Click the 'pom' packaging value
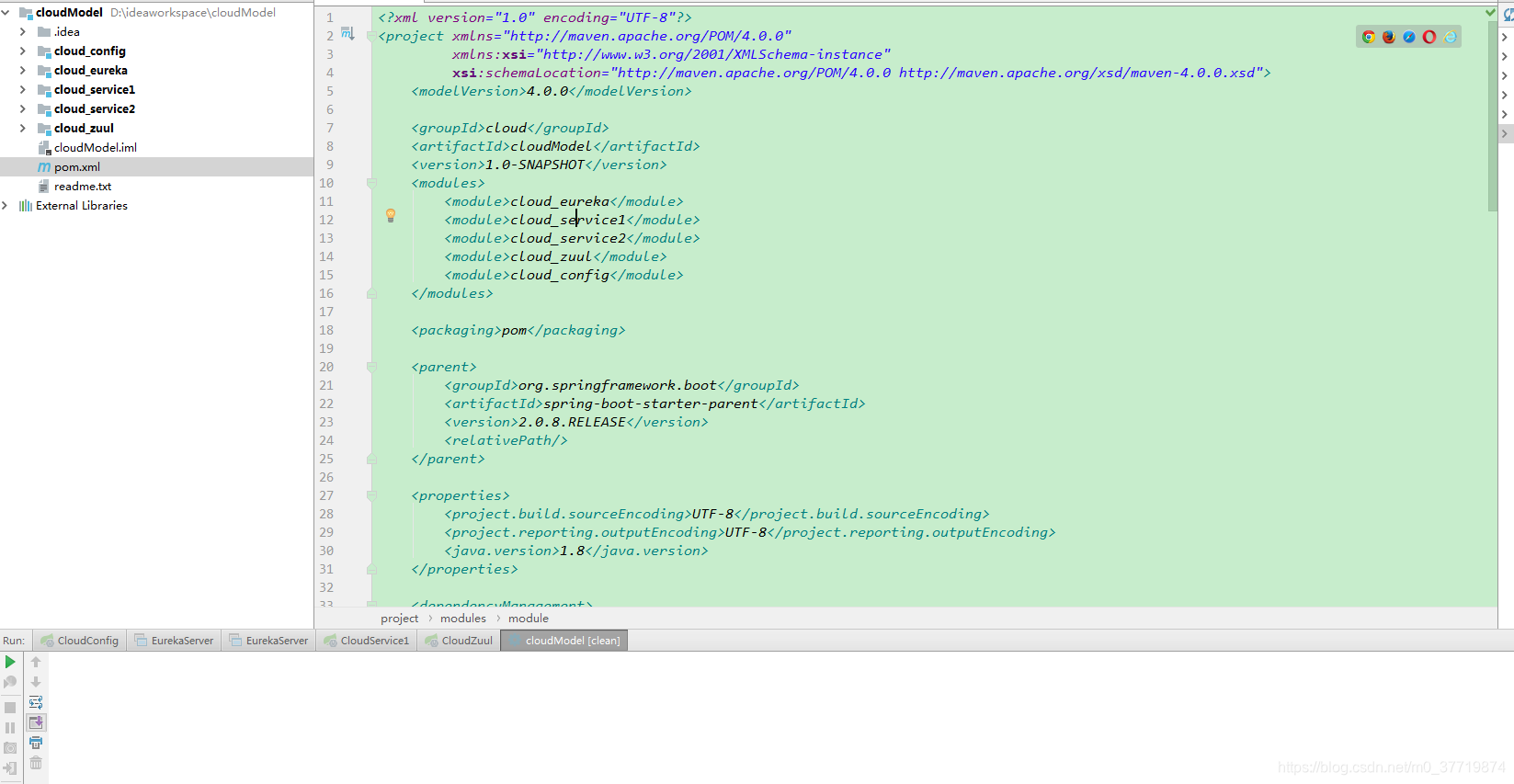Screen dimensions: 1514x784 [514, 330]
